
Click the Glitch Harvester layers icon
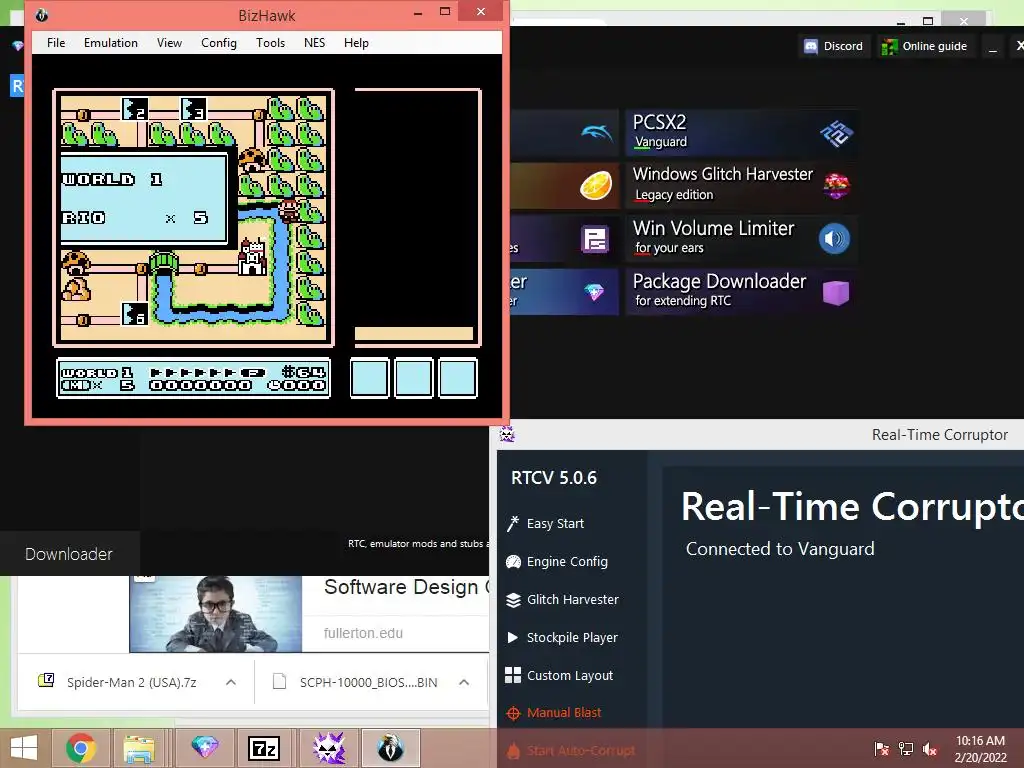(513, 600)
